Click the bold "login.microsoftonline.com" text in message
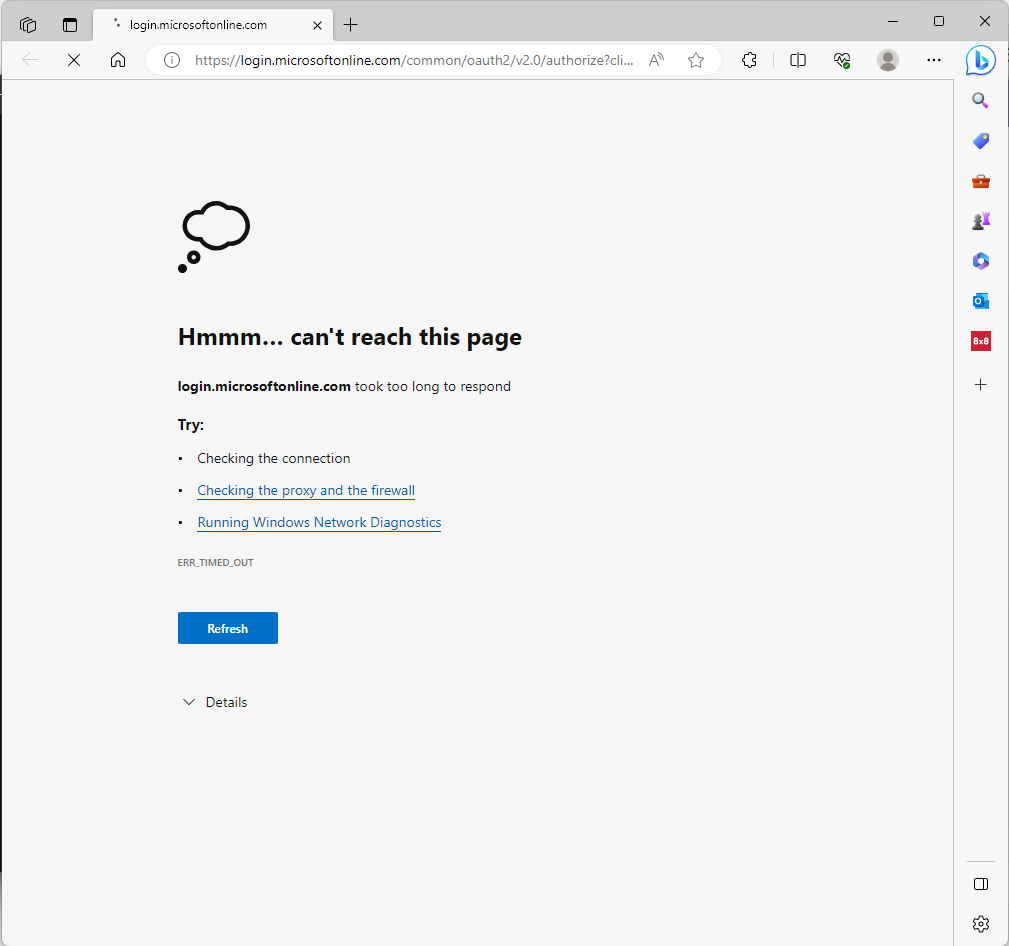 pos(264,386)
